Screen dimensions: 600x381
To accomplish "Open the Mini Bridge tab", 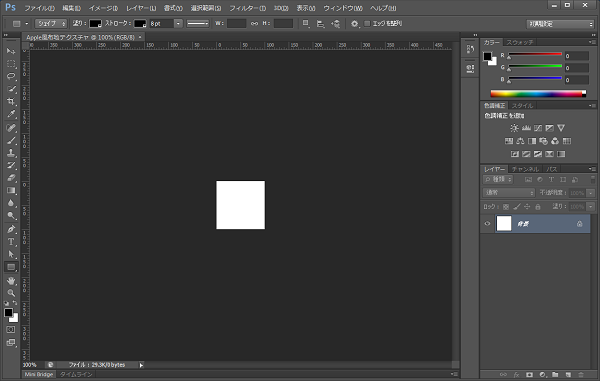I will [x=39, y=374].
